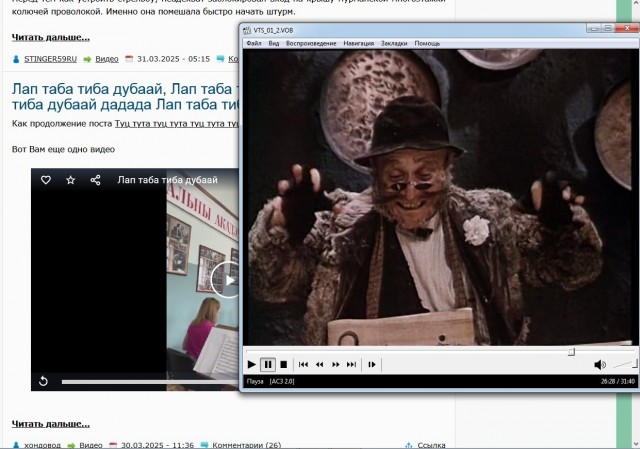640x449 pixels.
Task: Click comments bubble icon beside Комментарии (26)
Action: (x=204, y=445)
